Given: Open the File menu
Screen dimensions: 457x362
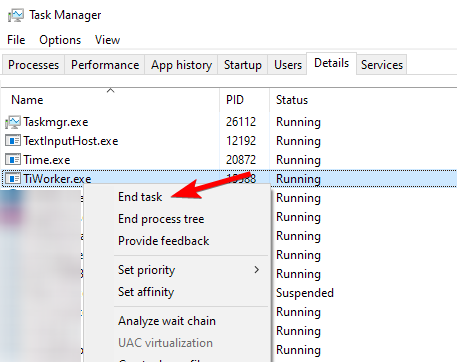Looking at the screenshot, I should (16, 40).
